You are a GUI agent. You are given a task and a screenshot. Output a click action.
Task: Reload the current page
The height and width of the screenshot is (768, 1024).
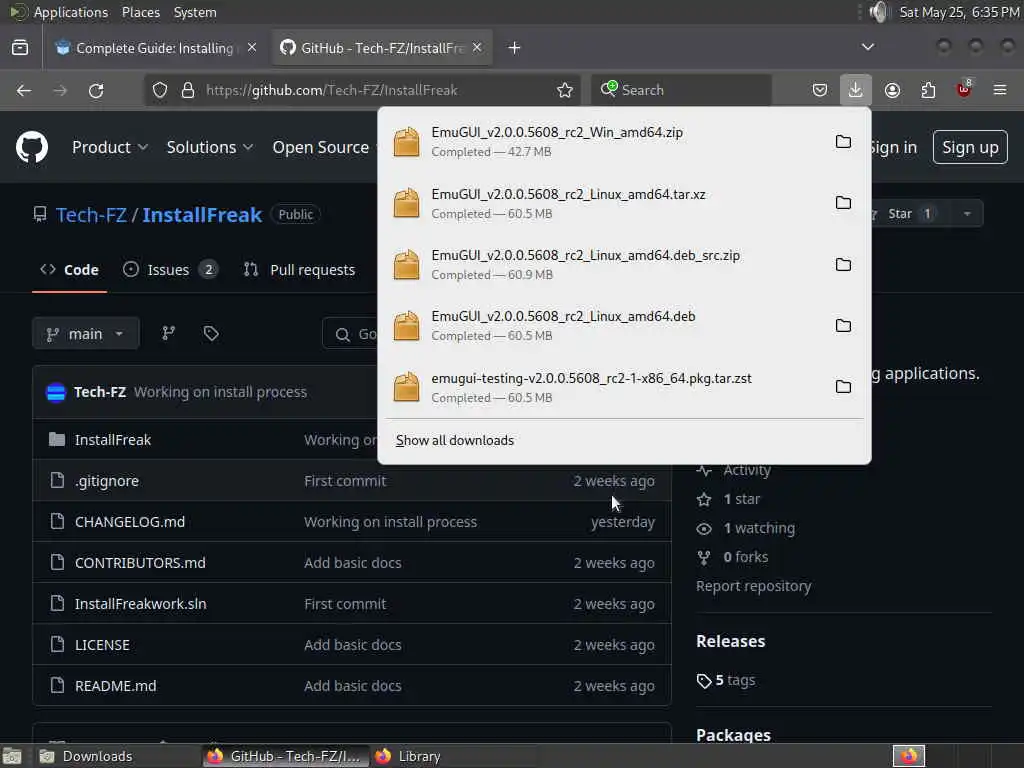(x=96, y=90)
